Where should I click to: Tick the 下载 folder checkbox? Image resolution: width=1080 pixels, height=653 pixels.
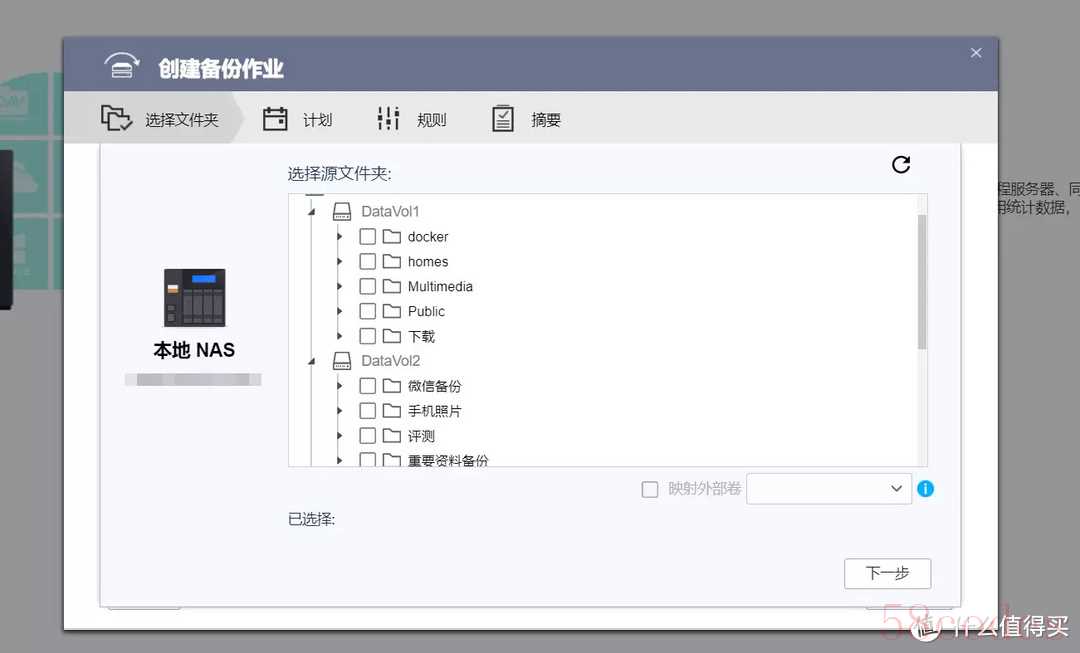(368, 336)
